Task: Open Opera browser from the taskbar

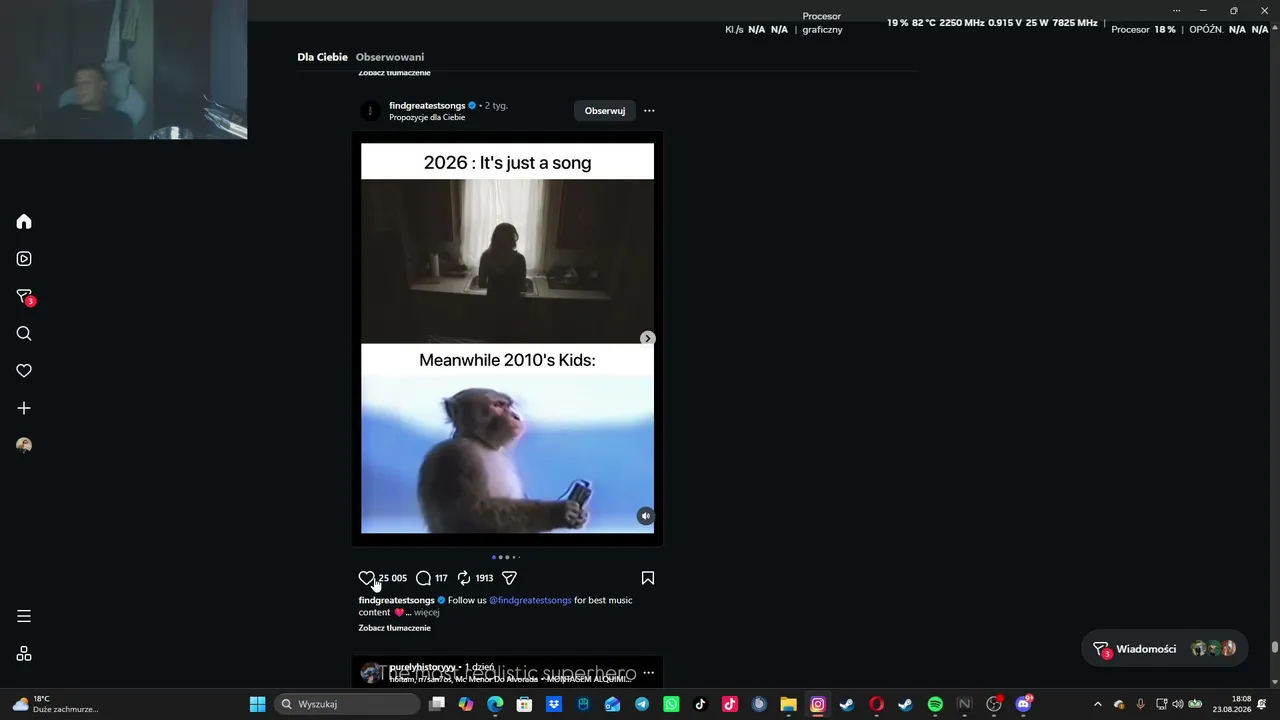Action: (876, 704)
